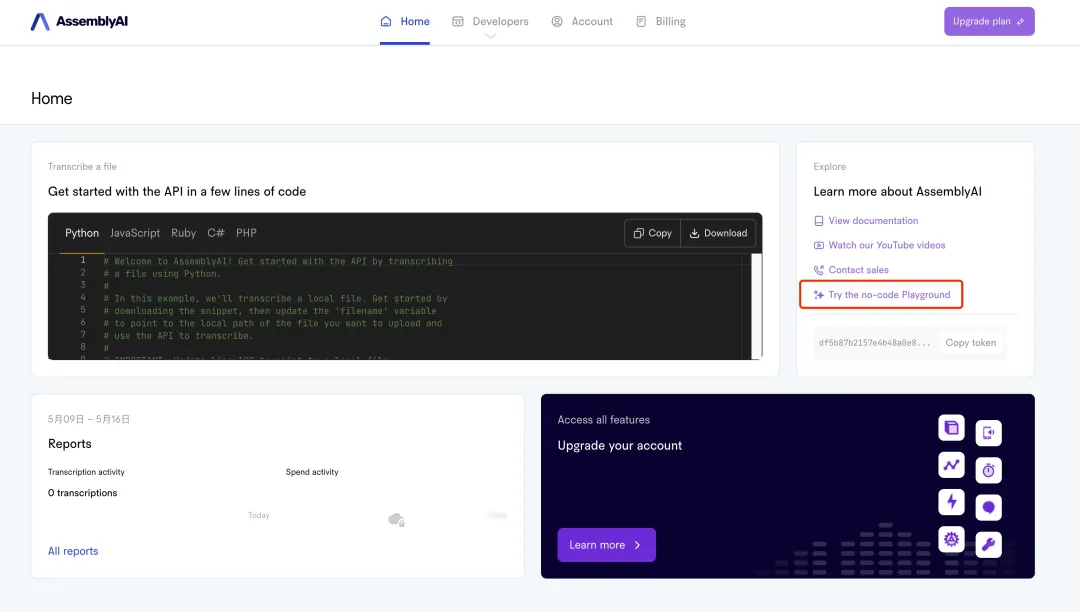Image resolution: width=1080 pixels, height=612 pixels.
Task: Click the Billing receipt icon
Action: click(641, 21)
